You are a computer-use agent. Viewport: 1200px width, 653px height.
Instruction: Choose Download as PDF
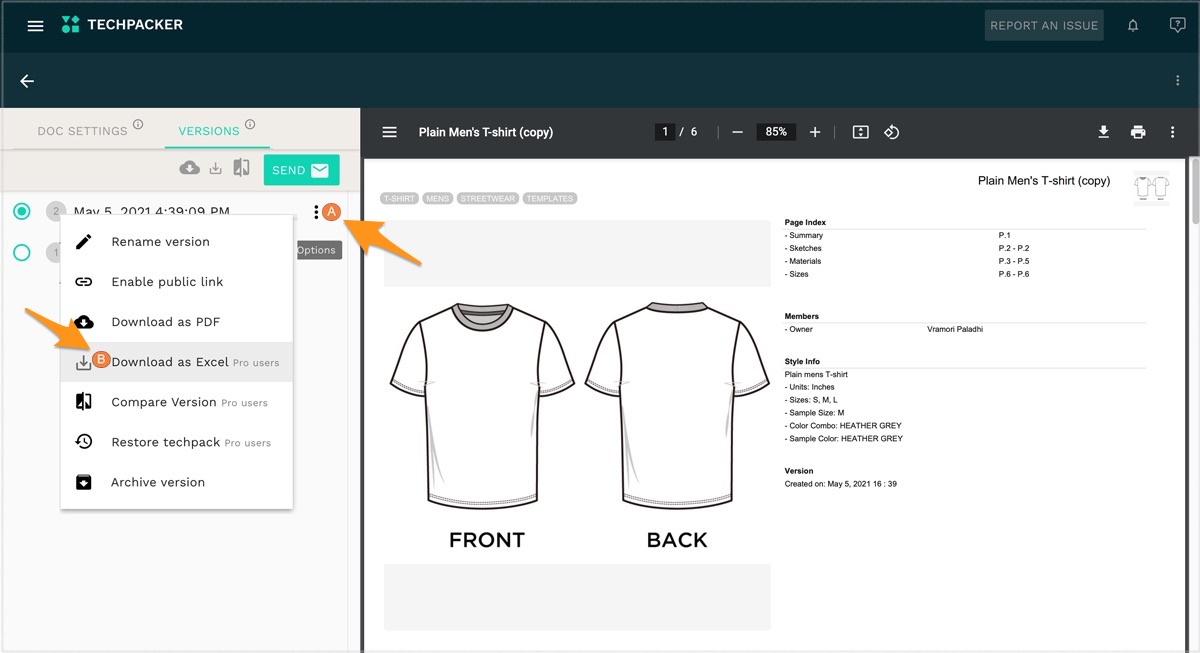click(177, 322)
